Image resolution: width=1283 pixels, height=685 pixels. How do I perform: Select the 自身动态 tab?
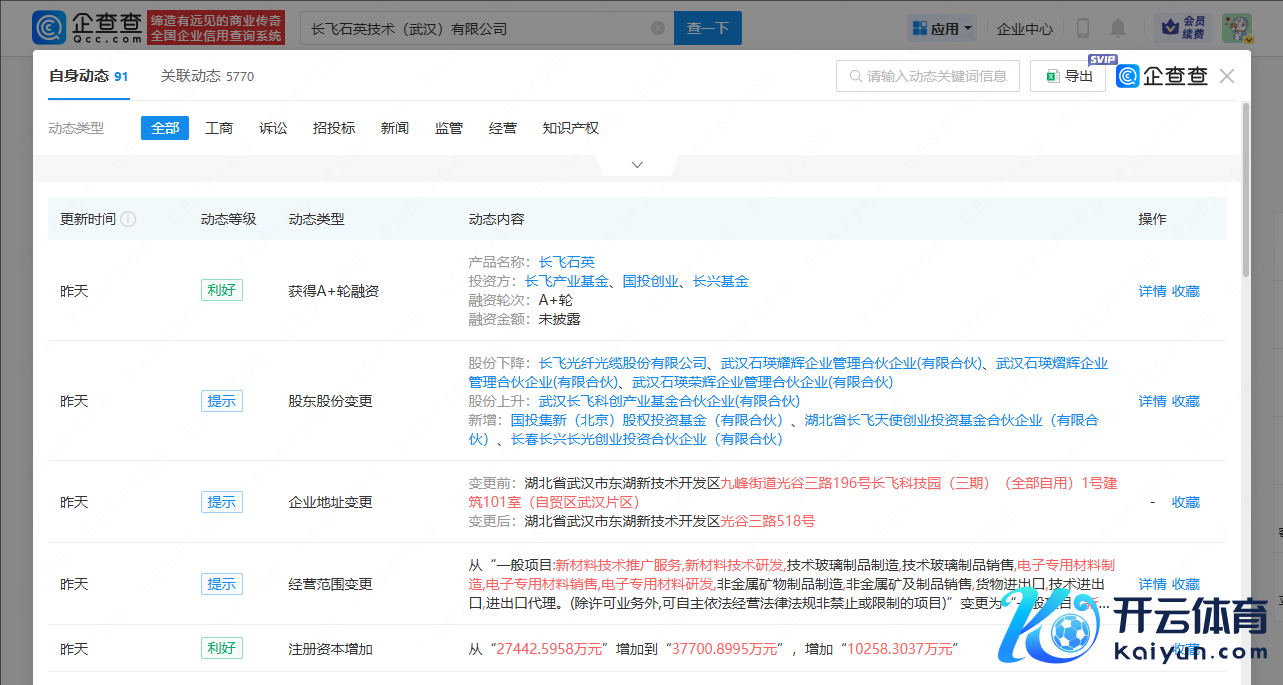(x=88, y=76)
